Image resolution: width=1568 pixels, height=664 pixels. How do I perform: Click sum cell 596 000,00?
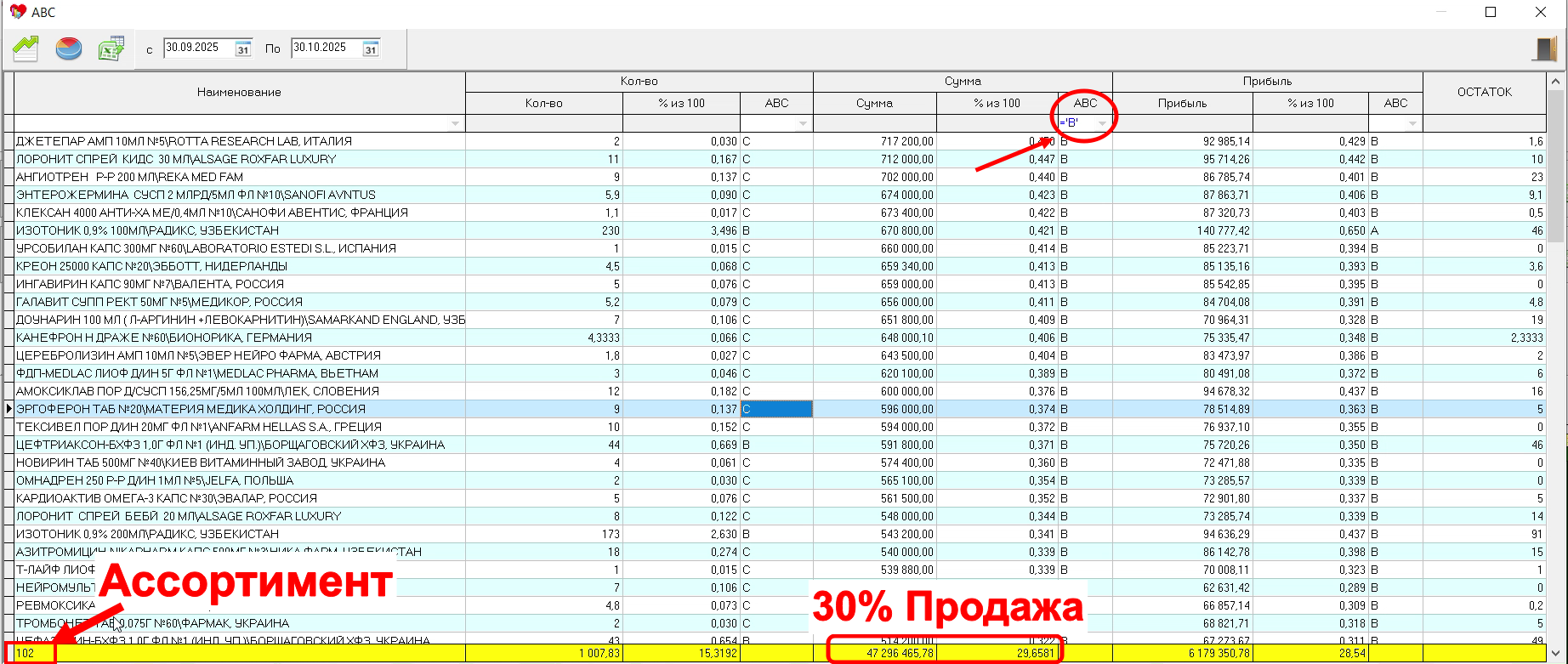(875, 409)
